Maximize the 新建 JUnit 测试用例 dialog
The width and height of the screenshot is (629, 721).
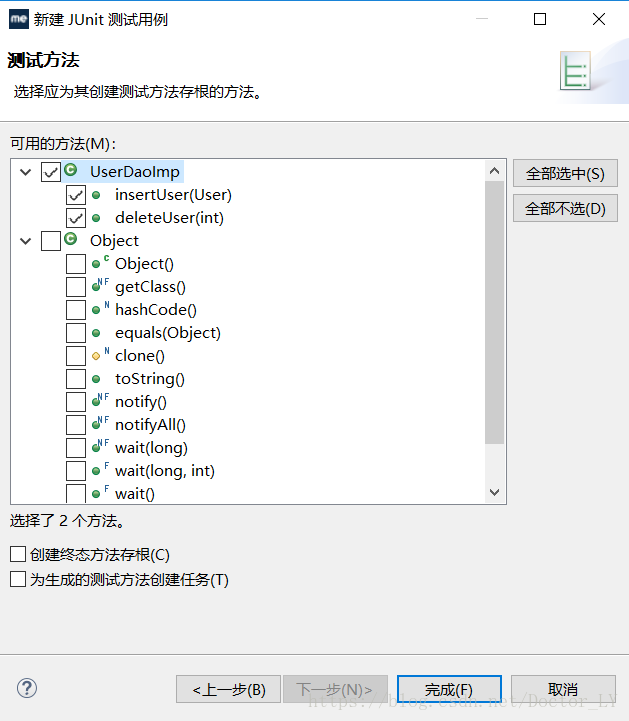[x=540, y=19]
